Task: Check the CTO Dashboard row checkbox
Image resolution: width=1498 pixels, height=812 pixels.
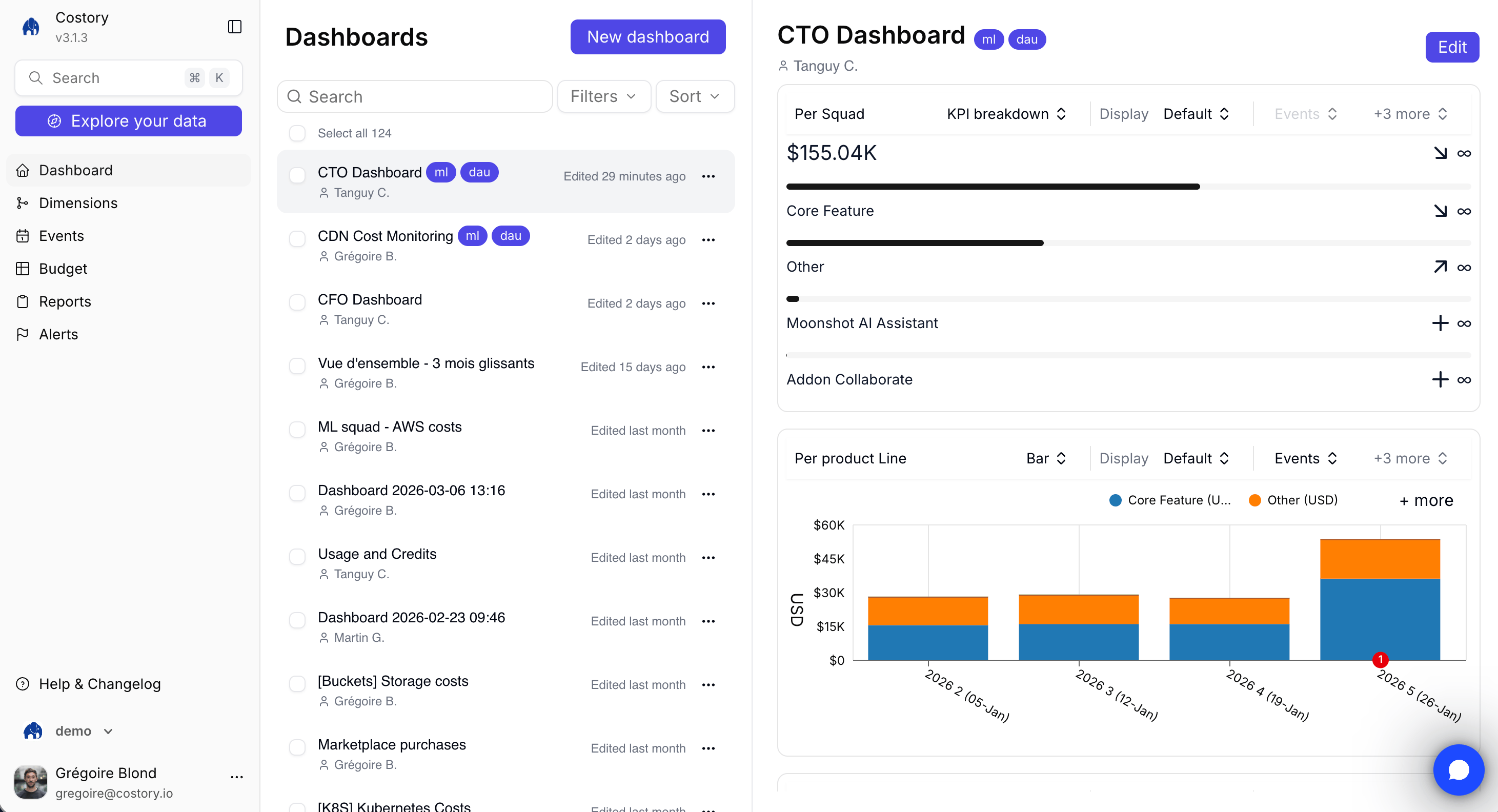Action: [297, 176]
